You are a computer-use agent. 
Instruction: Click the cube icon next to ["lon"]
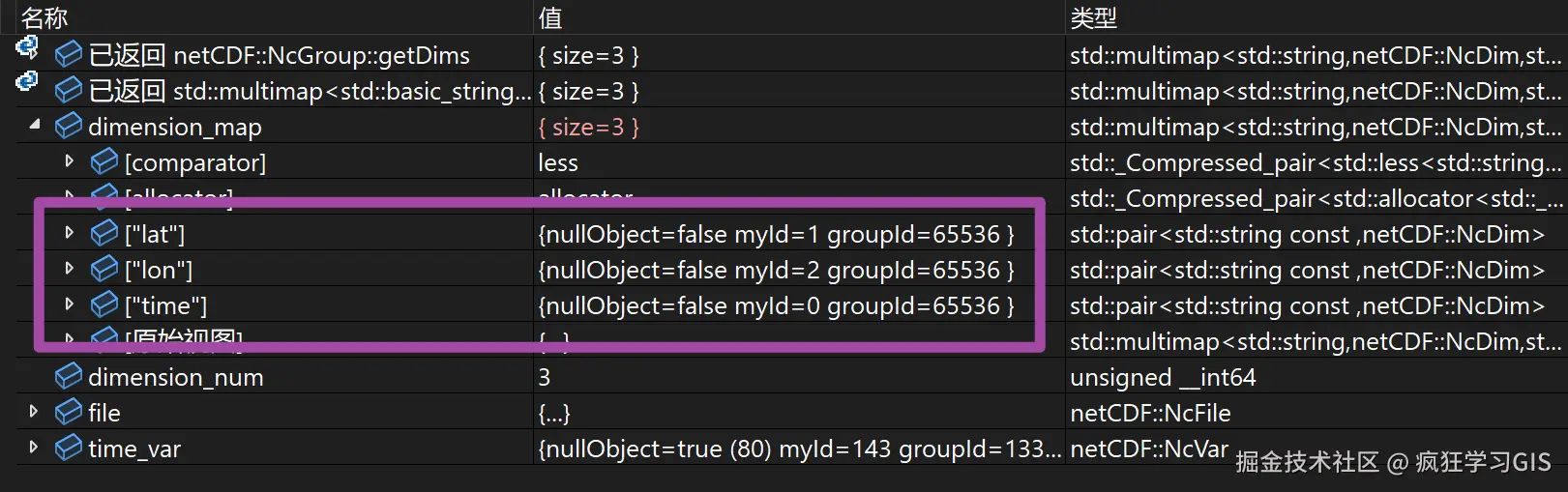(104, 269)
